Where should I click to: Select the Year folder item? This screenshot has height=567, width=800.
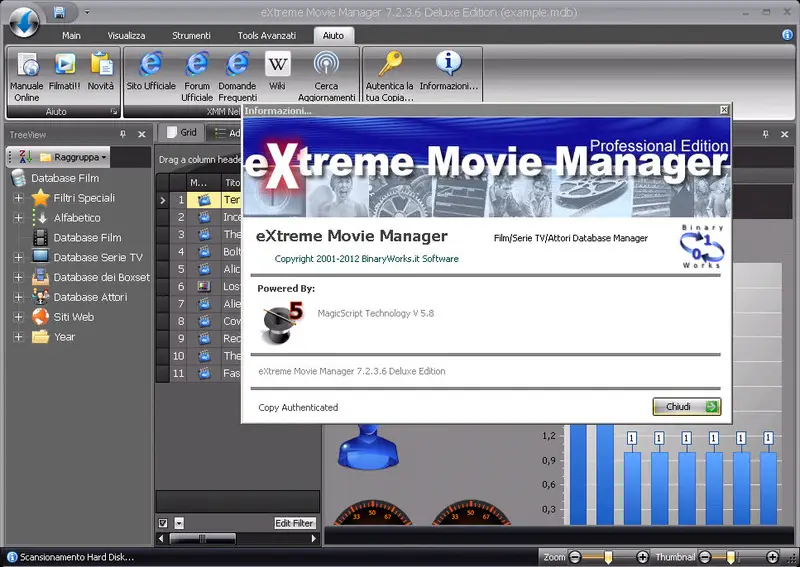pos(53,337)
